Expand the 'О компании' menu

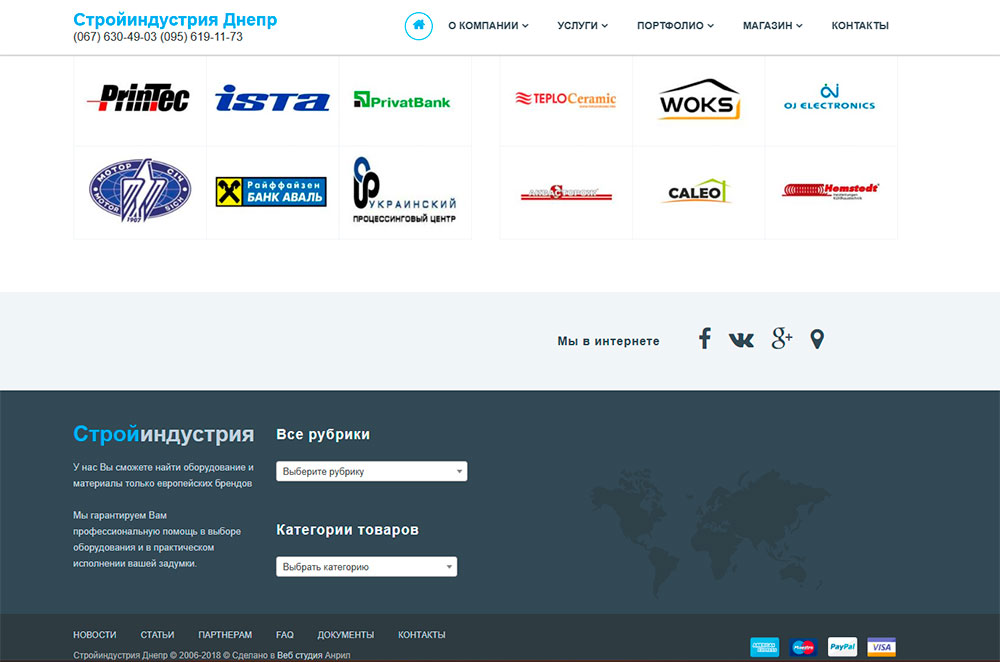pos(488,26)
